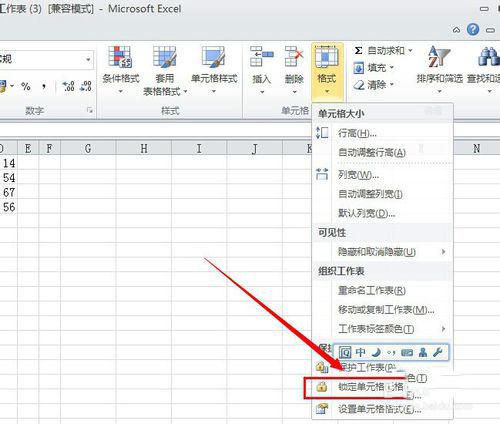Select column N header
The image size is (500, 424).
coord(477,148)
